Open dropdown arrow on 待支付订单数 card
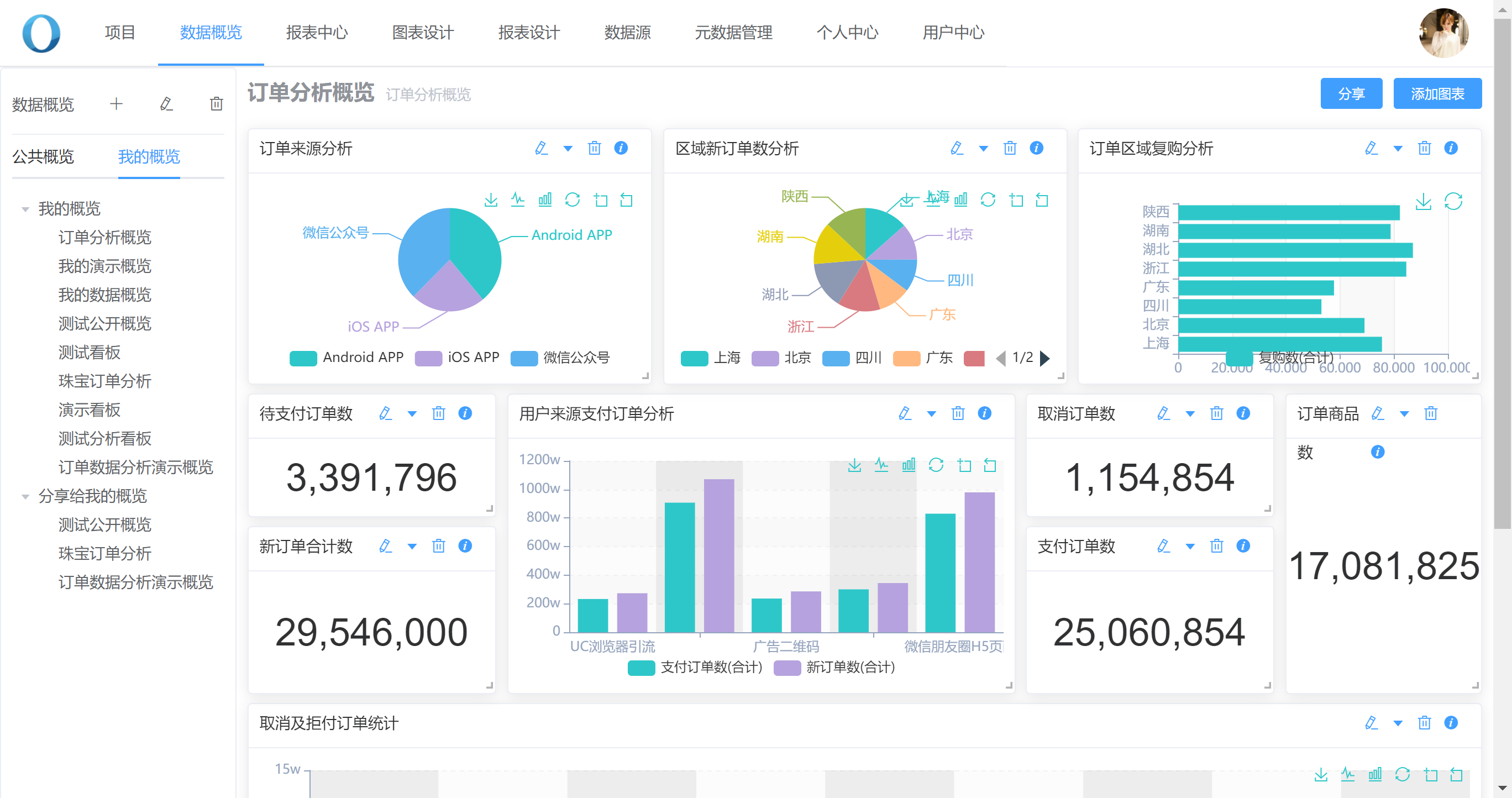The image size is (1512, 798). pyautogui.click(x=412, y=414)
